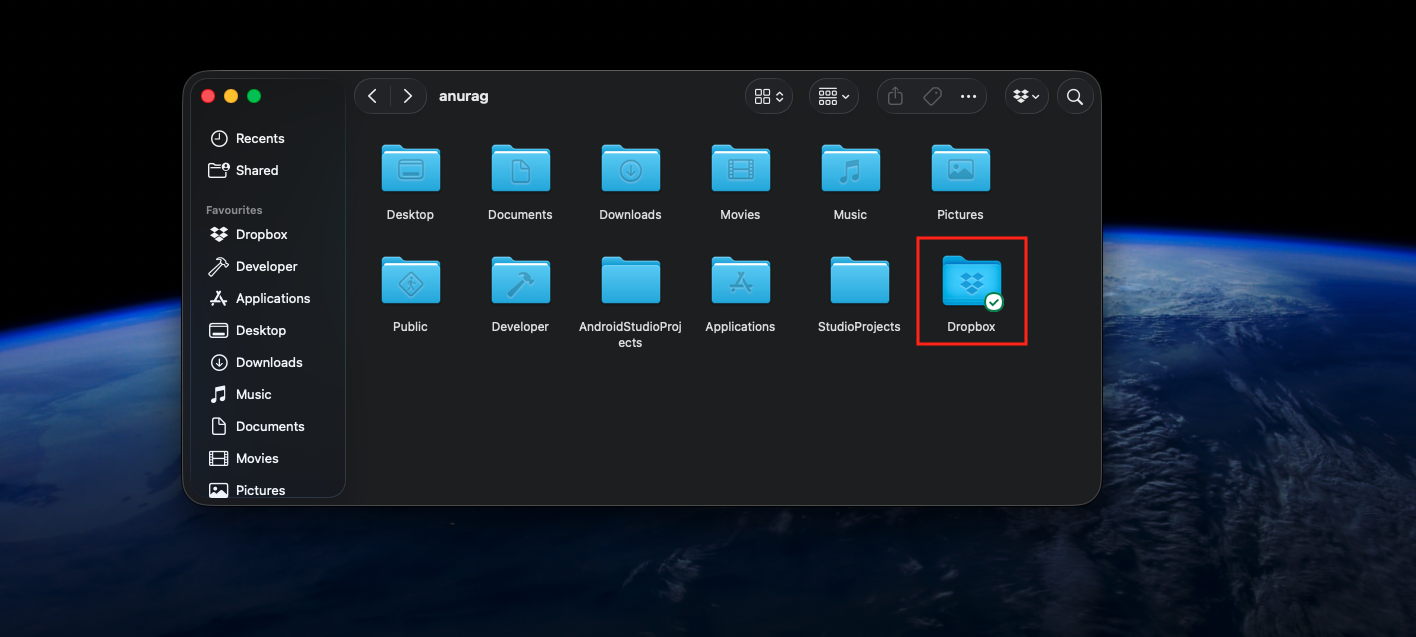Start a search with the magnifier icon
This screenshot has width=1416, height=637.
[1074, 96]
